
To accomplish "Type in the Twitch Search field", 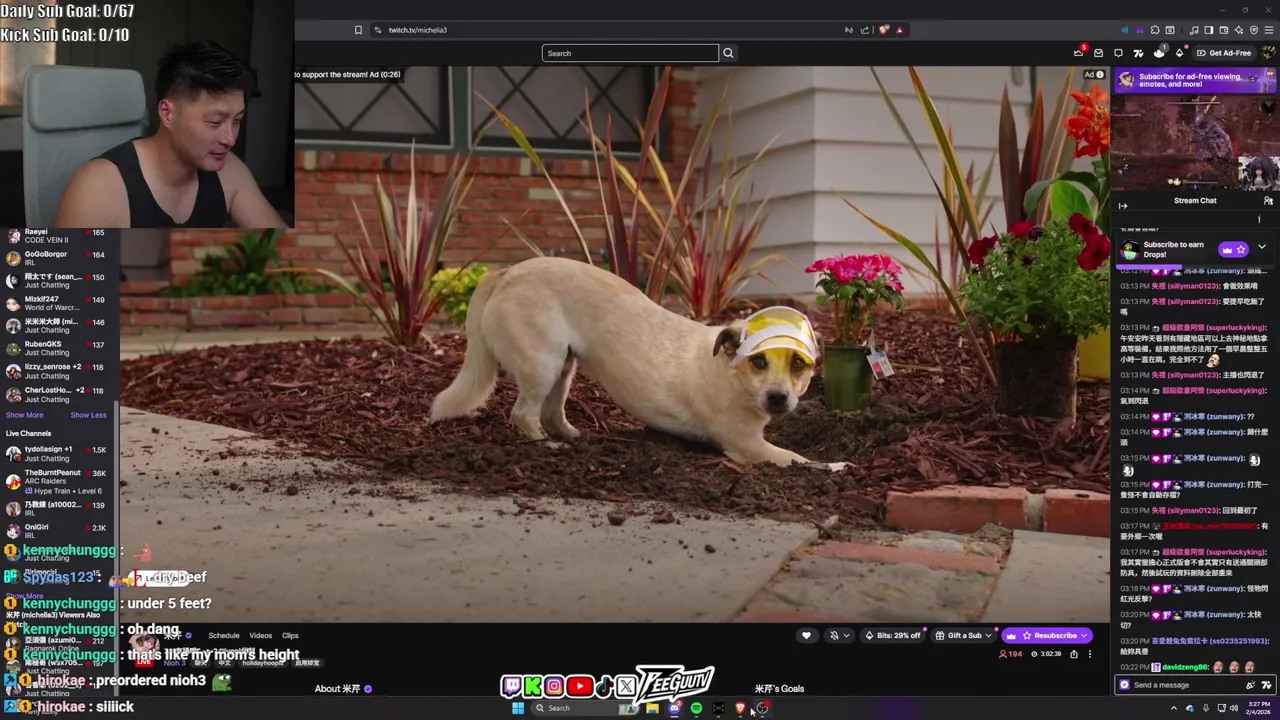I will coord(630,53).
